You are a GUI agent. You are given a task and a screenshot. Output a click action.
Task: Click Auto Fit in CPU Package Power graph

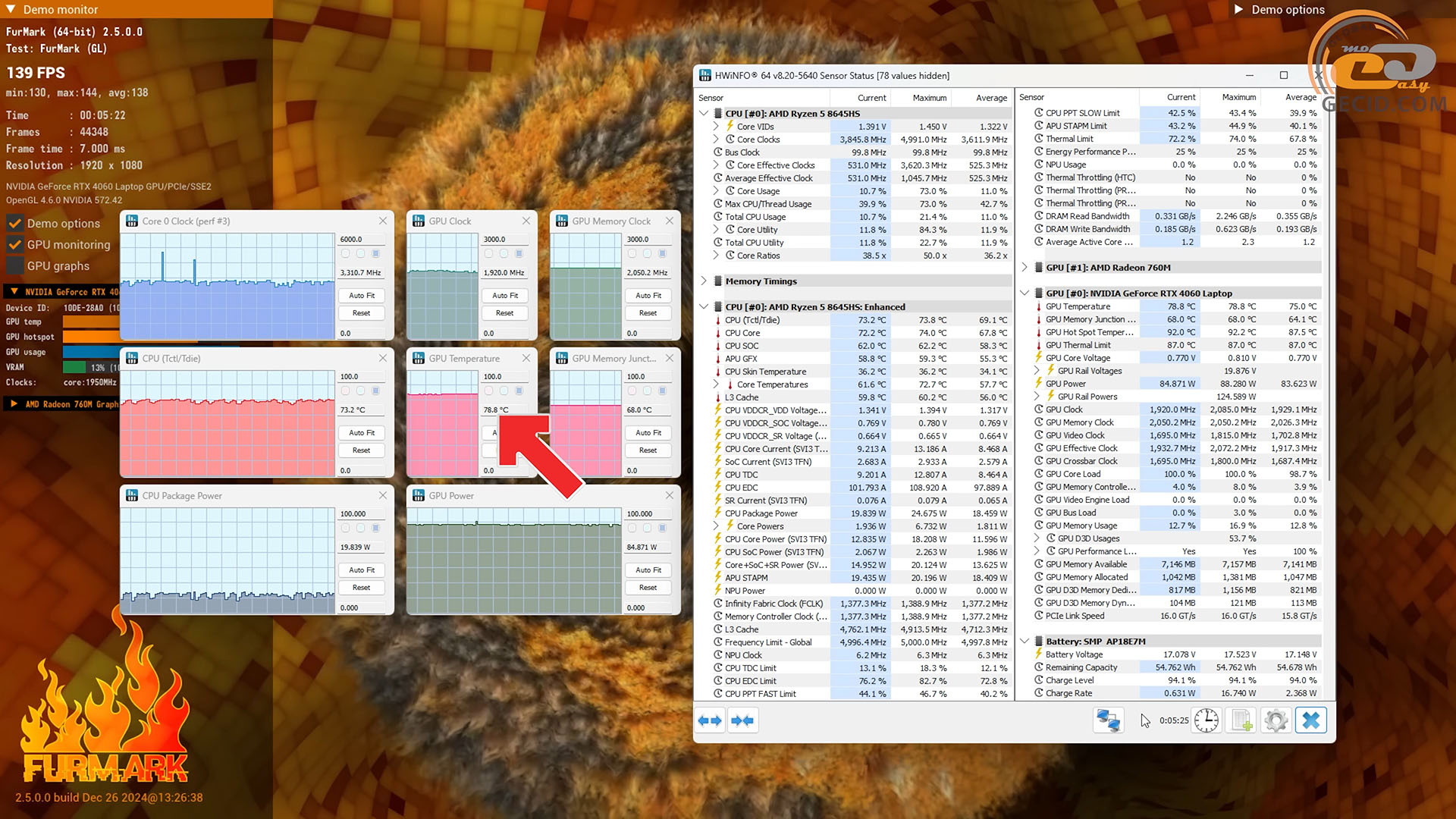click(x=362, y=570)
